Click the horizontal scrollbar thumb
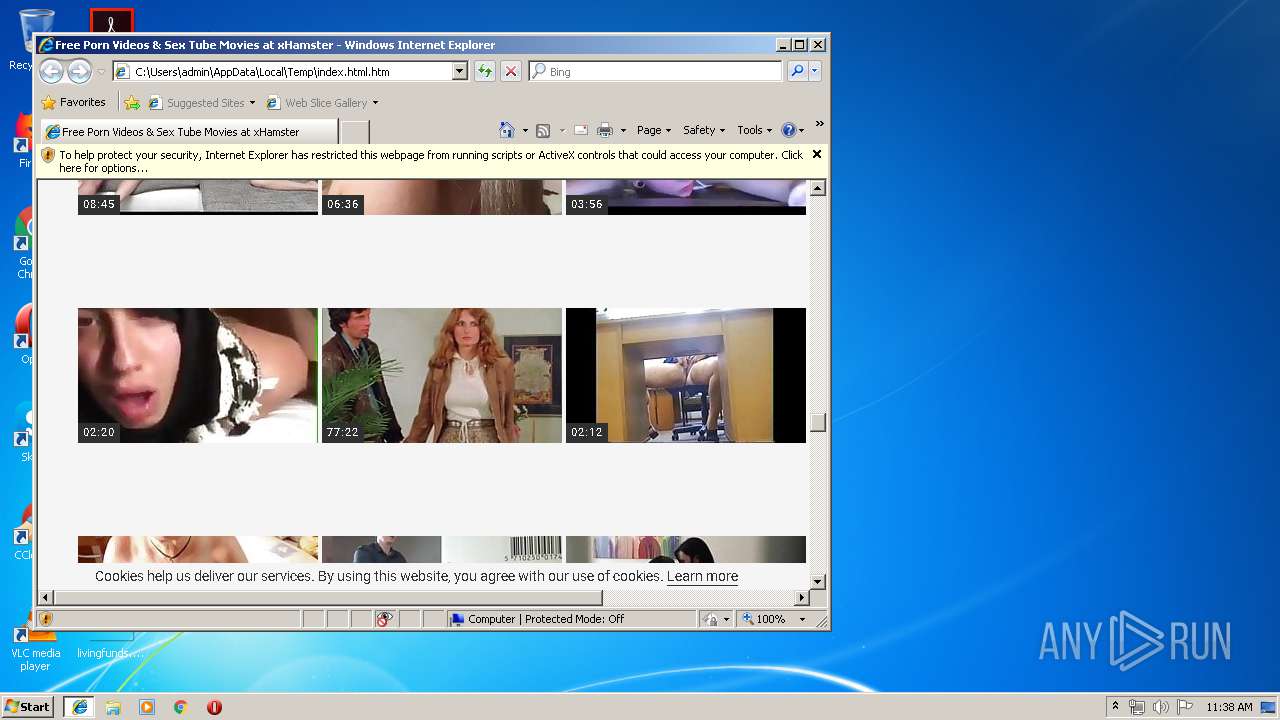The width and height of the screenshot is (1280, 720). (x=328, y=597)
